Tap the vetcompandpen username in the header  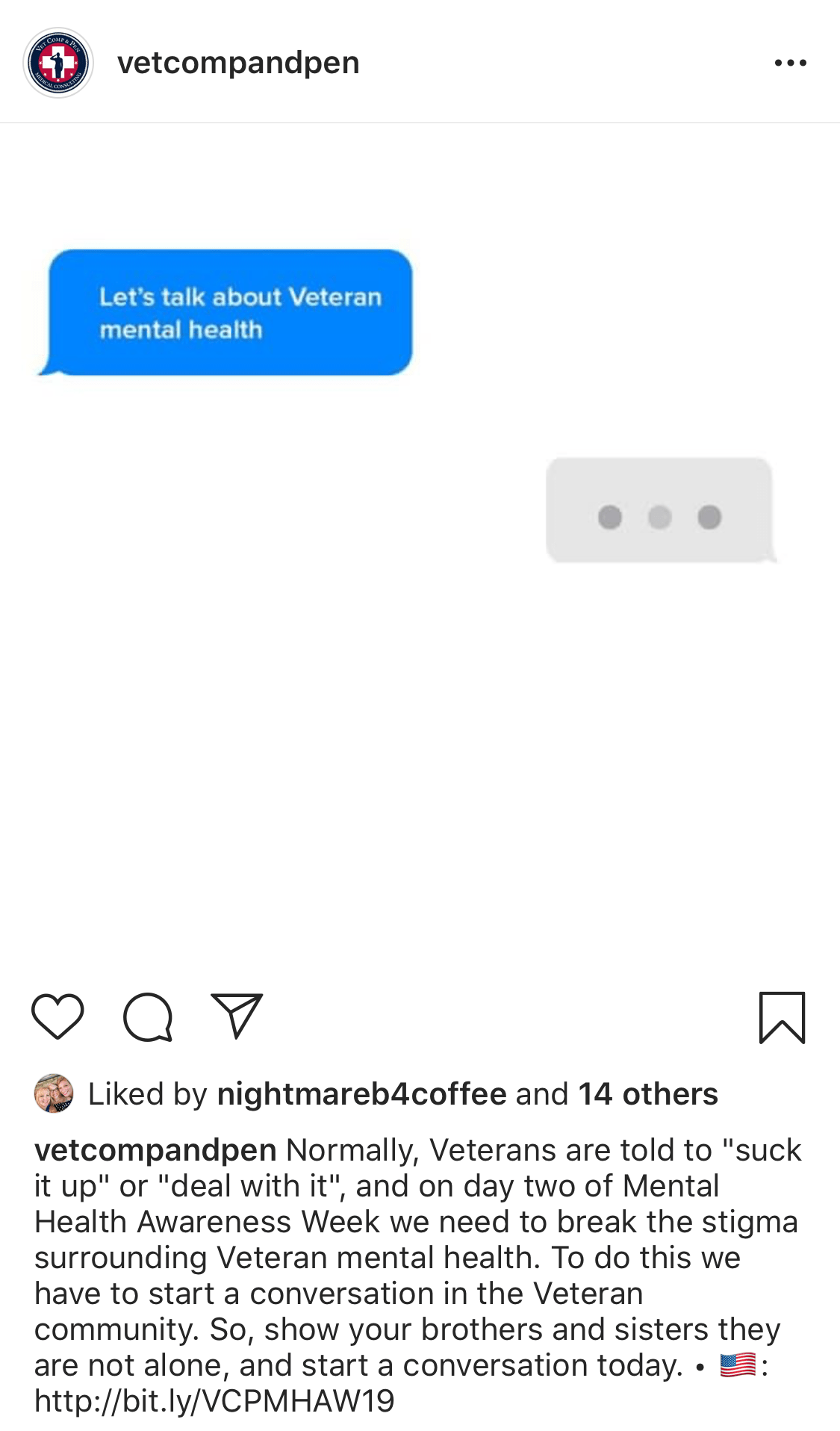238,63
